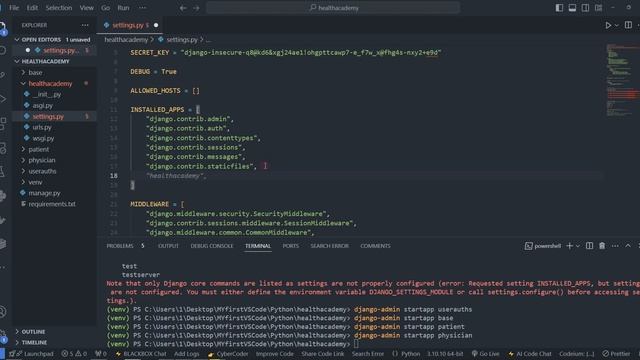Toggle the primary side bar layout icon
640x360 pixels.
[559, 8]
